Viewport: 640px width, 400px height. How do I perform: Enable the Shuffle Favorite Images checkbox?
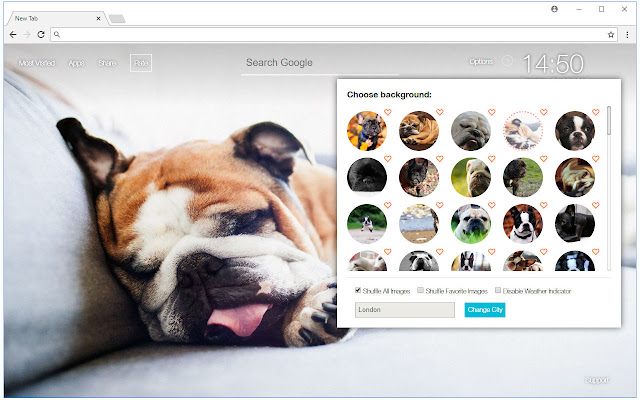(420, 290)
